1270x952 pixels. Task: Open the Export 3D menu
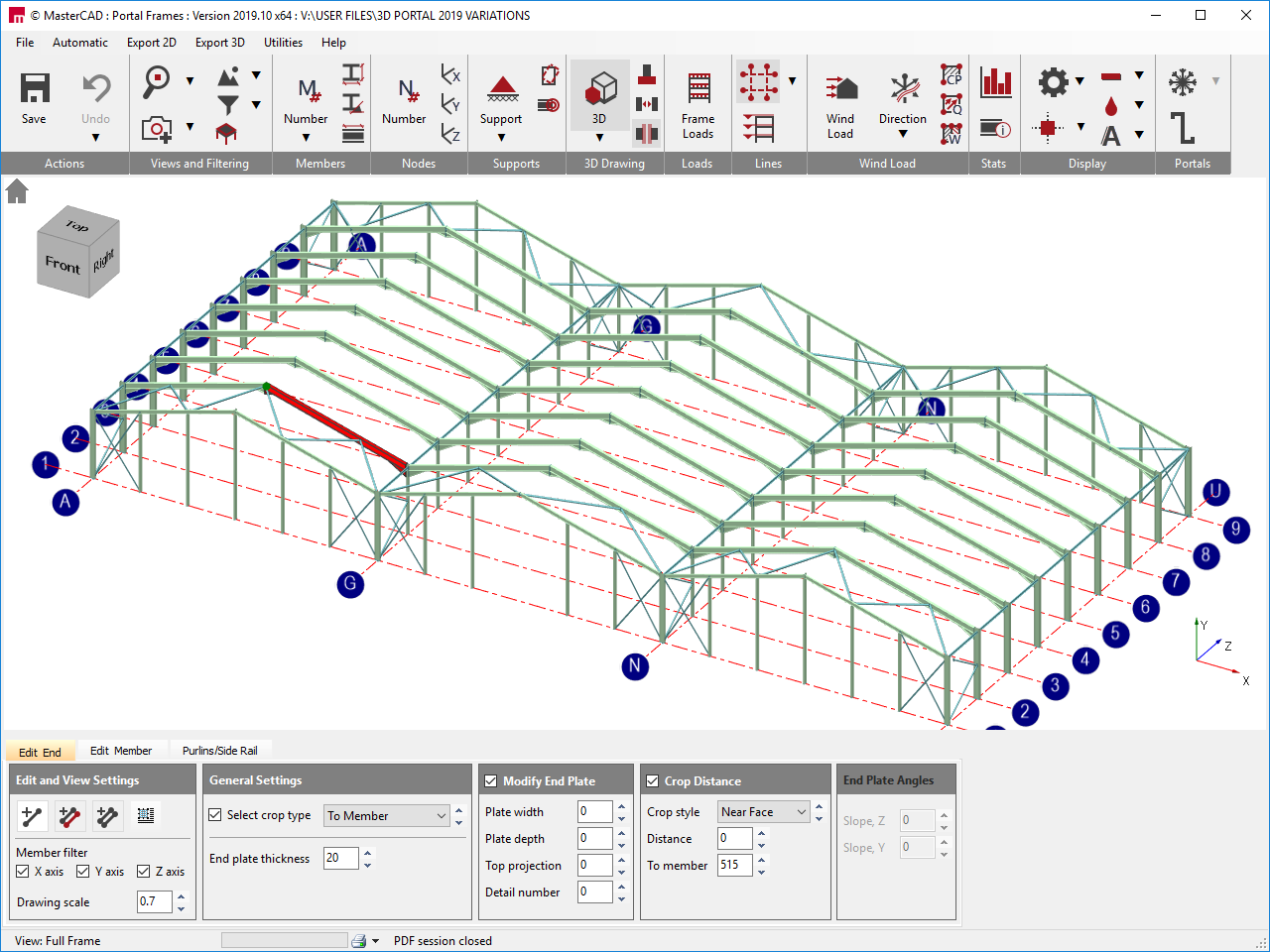[219, 43]
